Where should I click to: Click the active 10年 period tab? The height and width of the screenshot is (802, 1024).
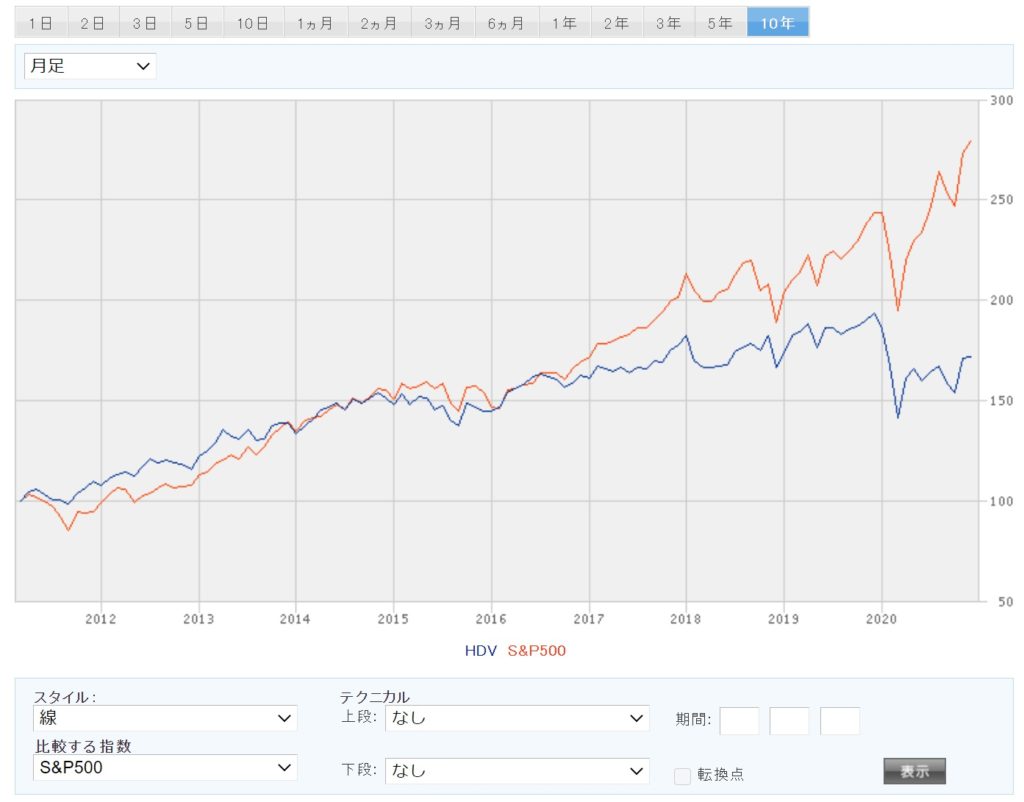click(777, 23)
